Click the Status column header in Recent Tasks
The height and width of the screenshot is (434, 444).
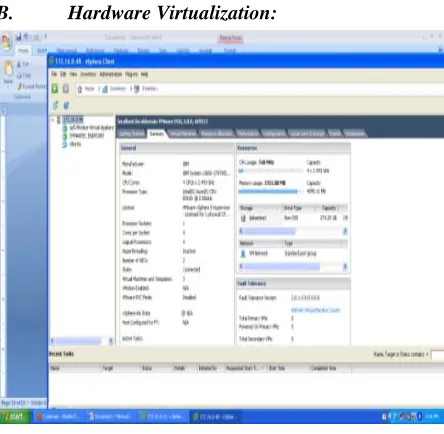click(x=156, y=368)
